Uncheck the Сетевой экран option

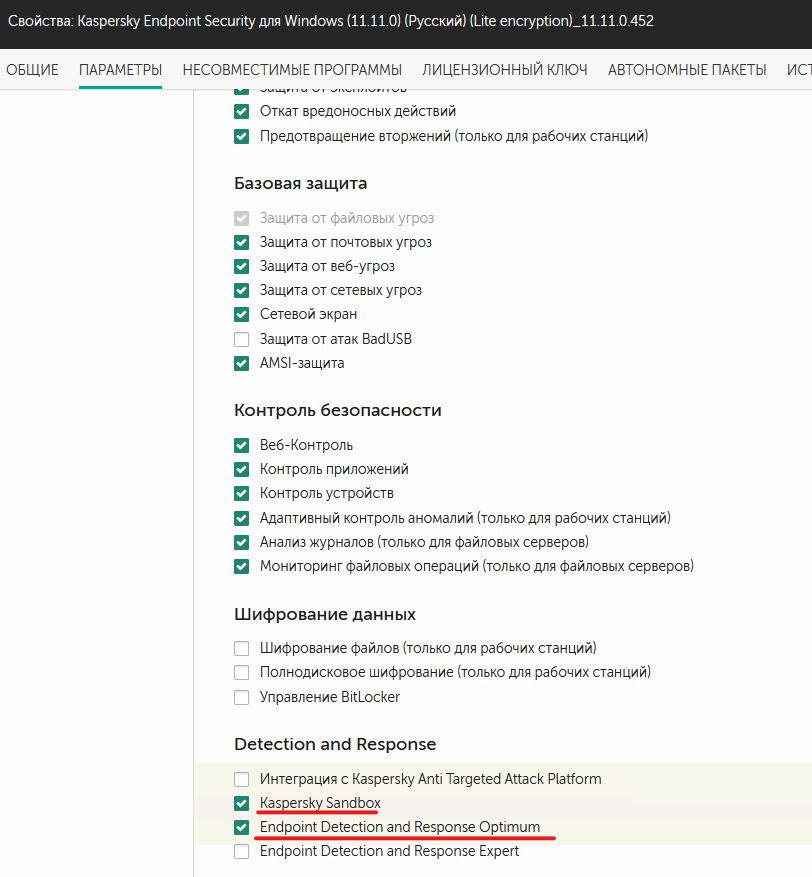[x=241, y=315]
